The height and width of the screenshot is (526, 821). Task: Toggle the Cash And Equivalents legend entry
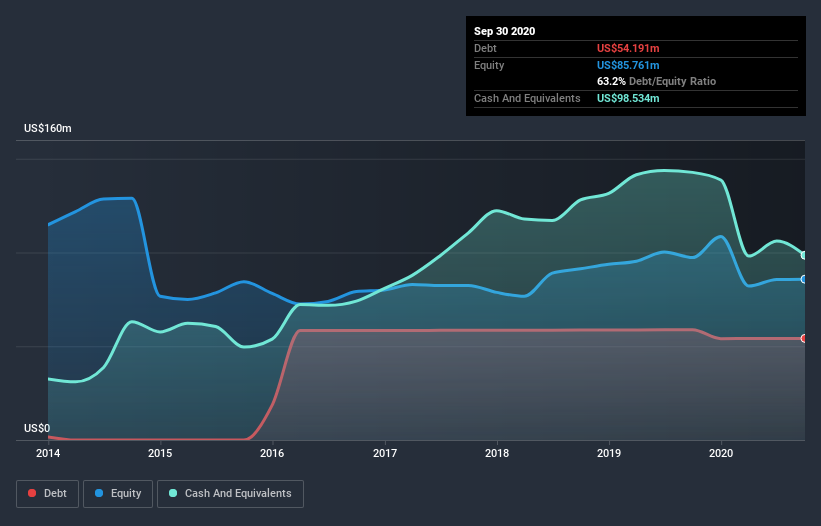pos(230,494)
